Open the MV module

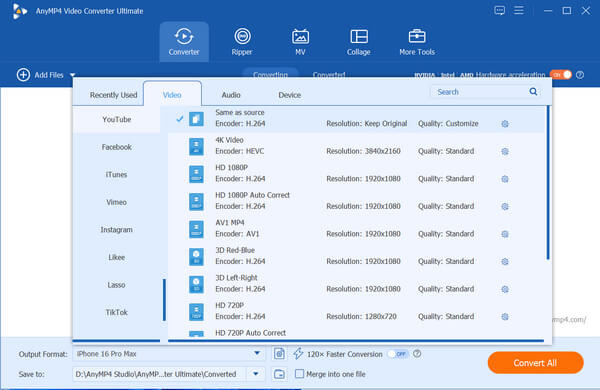[300, 42]
